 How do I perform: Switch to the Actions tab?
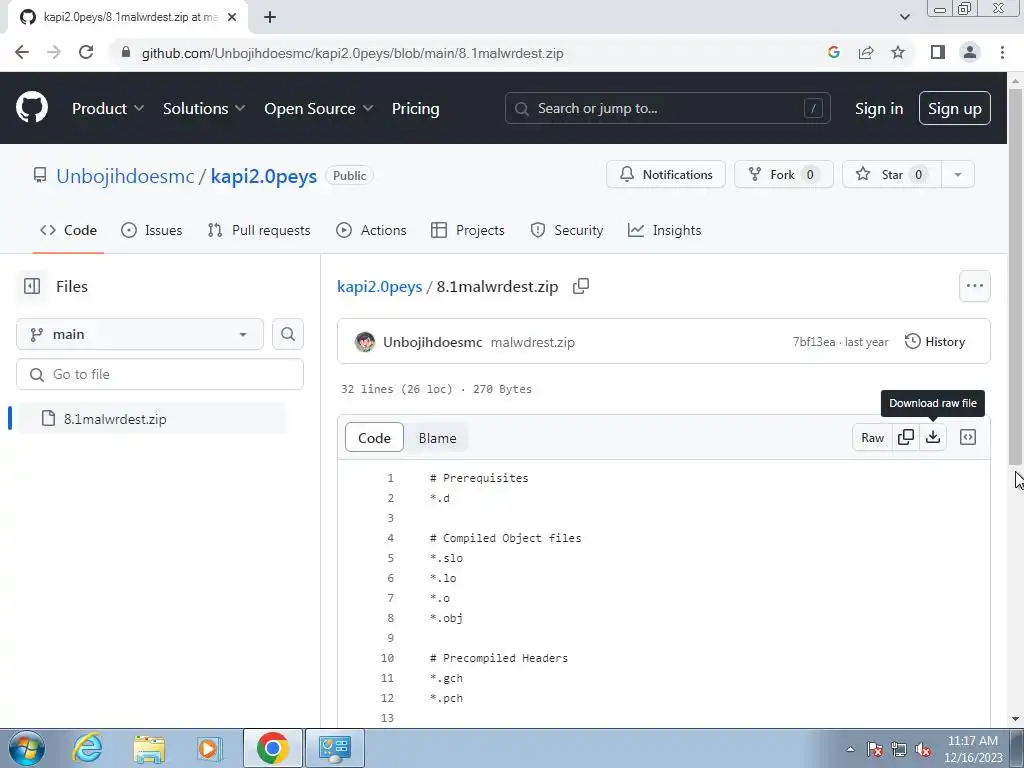click(x=371, y=231)
